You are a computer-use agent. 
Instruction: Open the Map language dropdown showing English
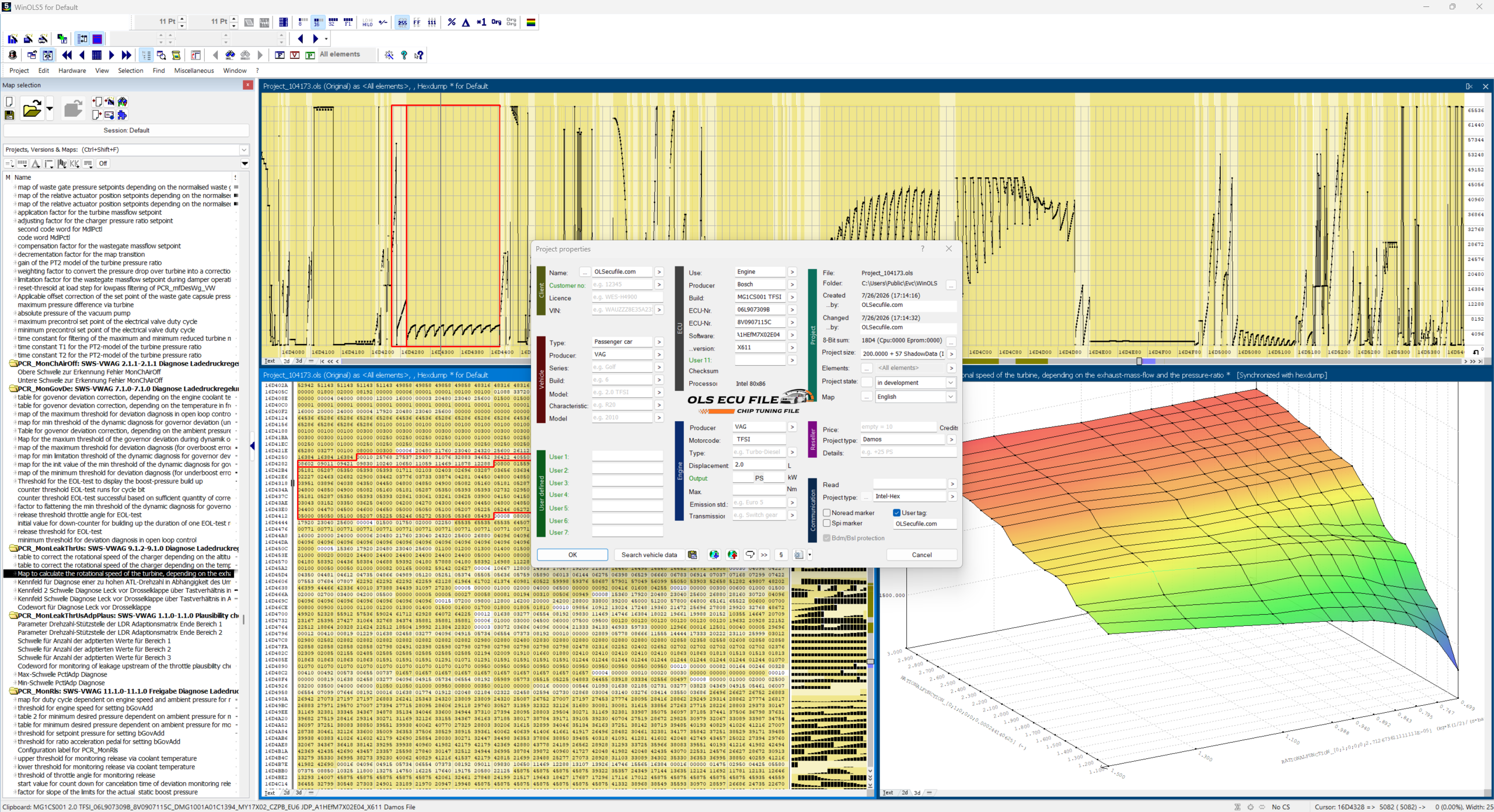point(951,397)
